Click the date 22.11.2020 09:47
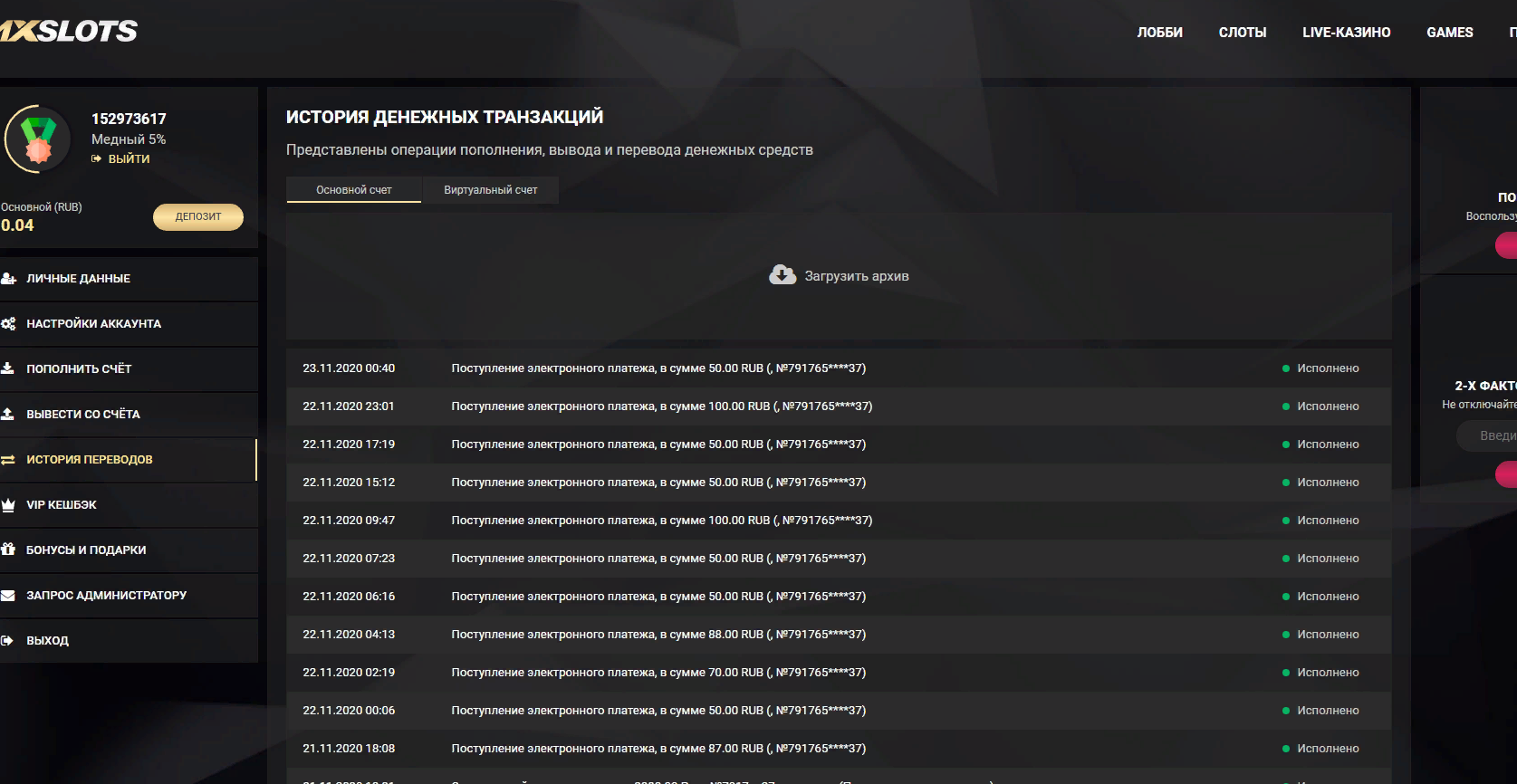 point(349,521)
